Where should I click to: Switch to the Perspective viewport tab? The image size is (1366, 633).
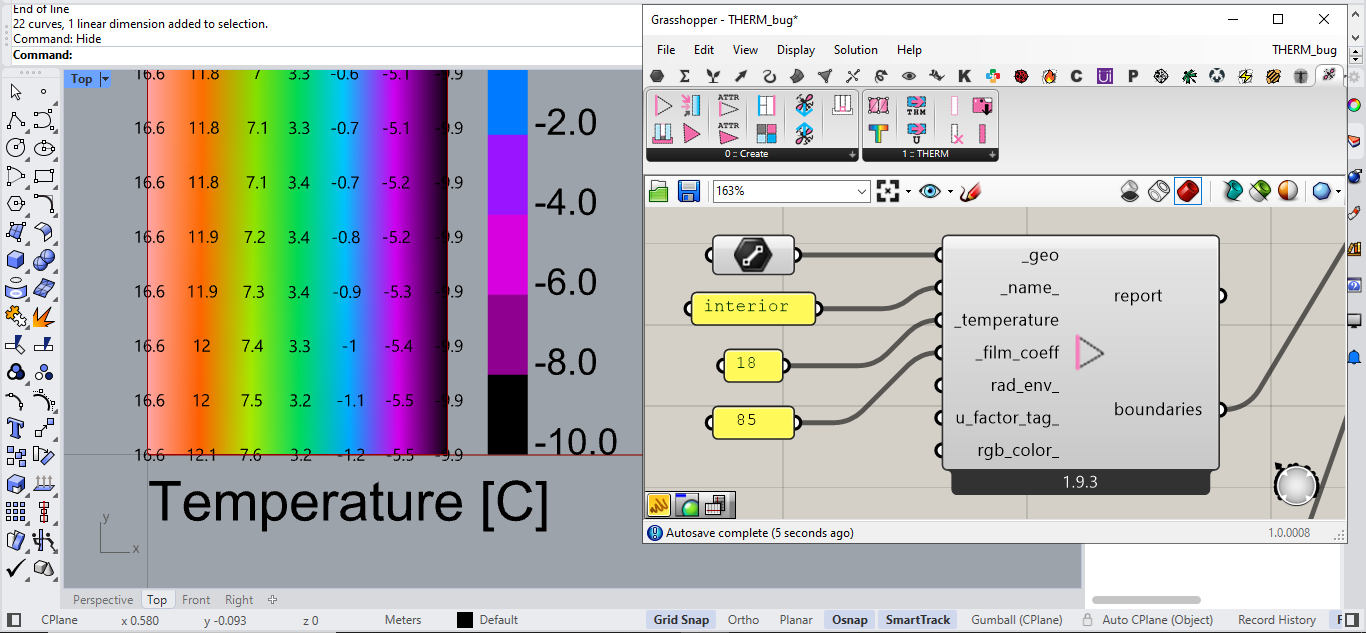tap(103, 600)
